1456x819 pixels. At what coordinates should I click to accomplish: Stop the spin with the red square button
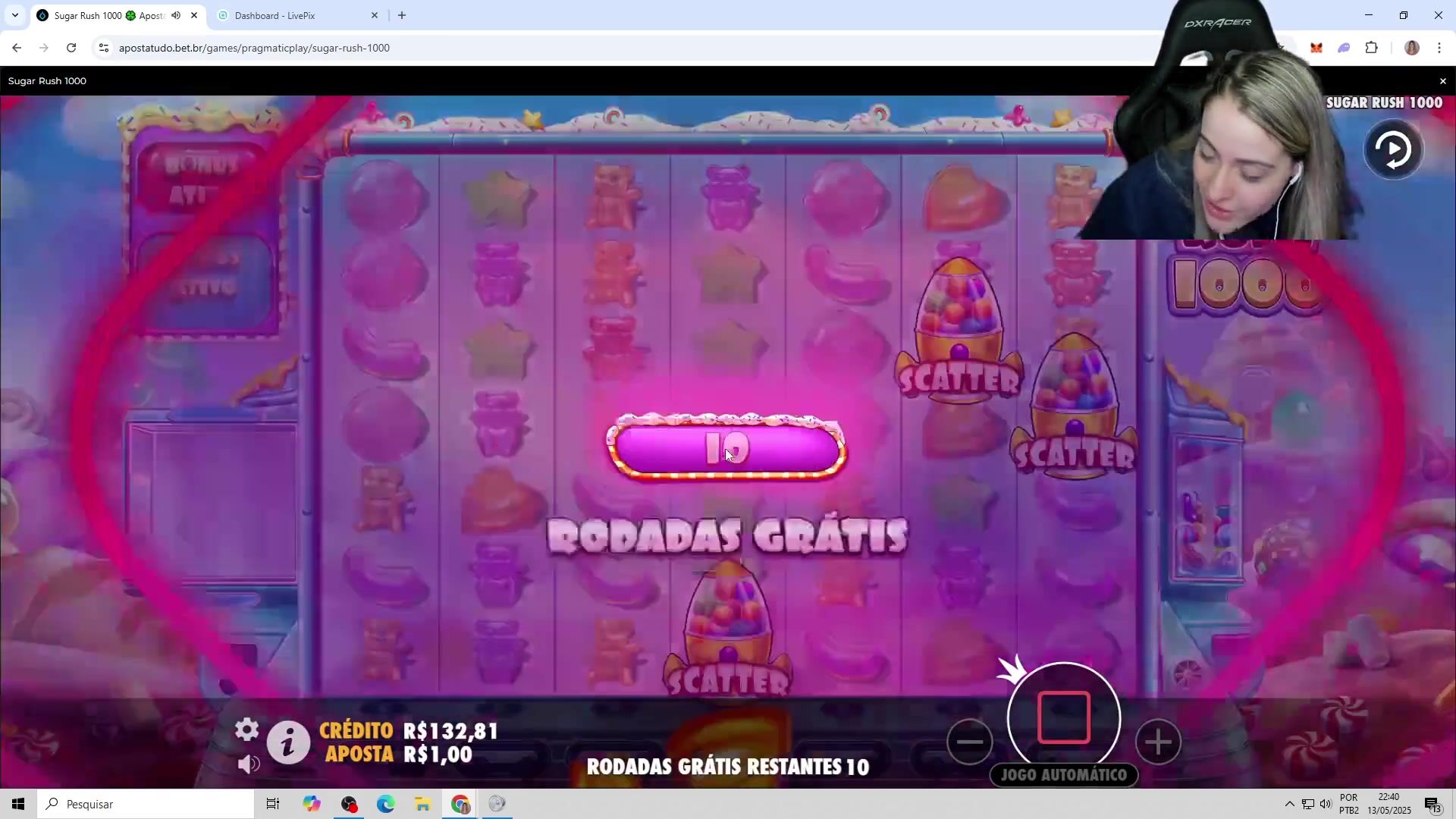tap(1064, 717)
